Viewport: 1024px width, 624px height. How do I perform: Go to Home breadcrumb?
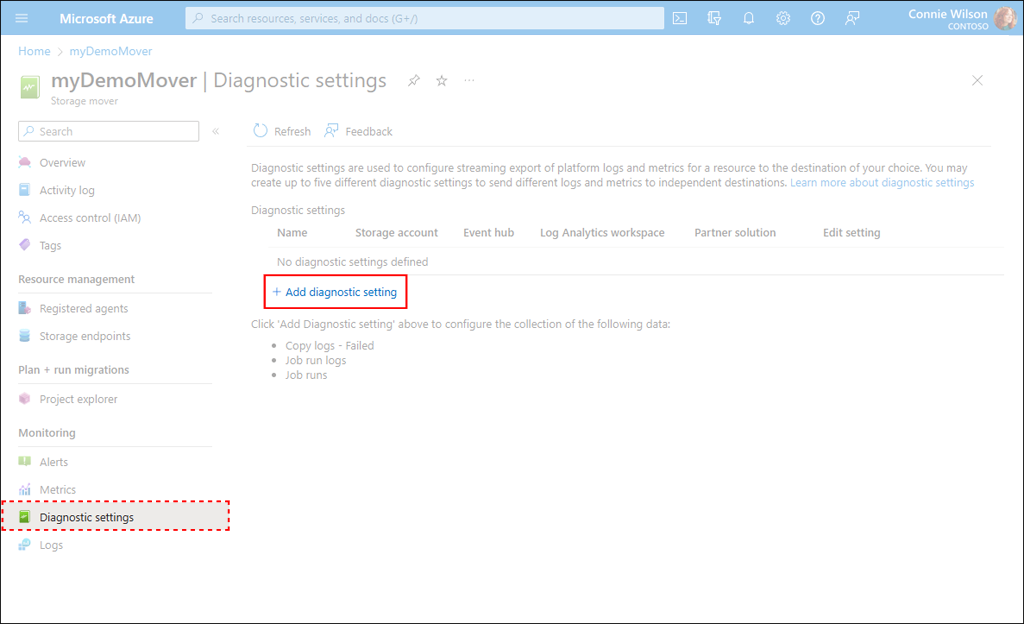click(34, 51)
